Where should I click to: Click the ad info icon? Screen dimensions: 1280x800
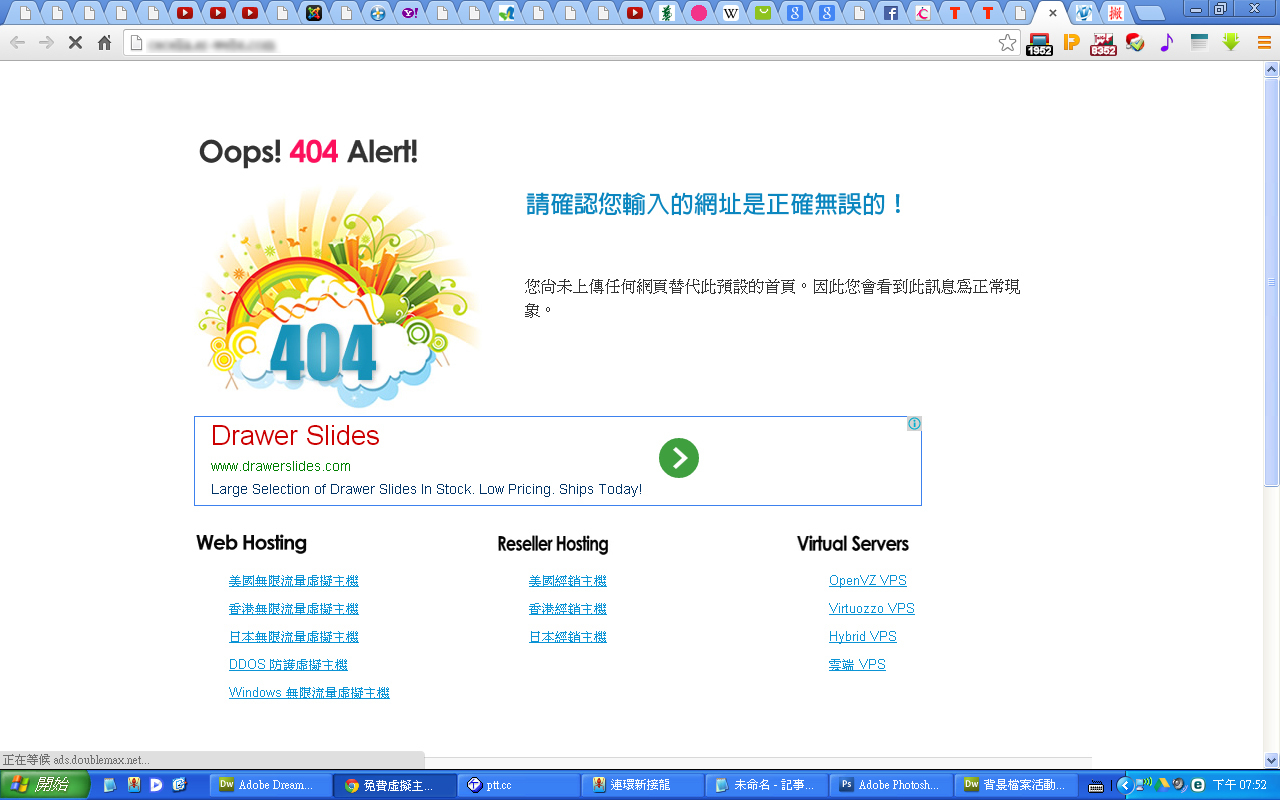(x=914, y=424)
